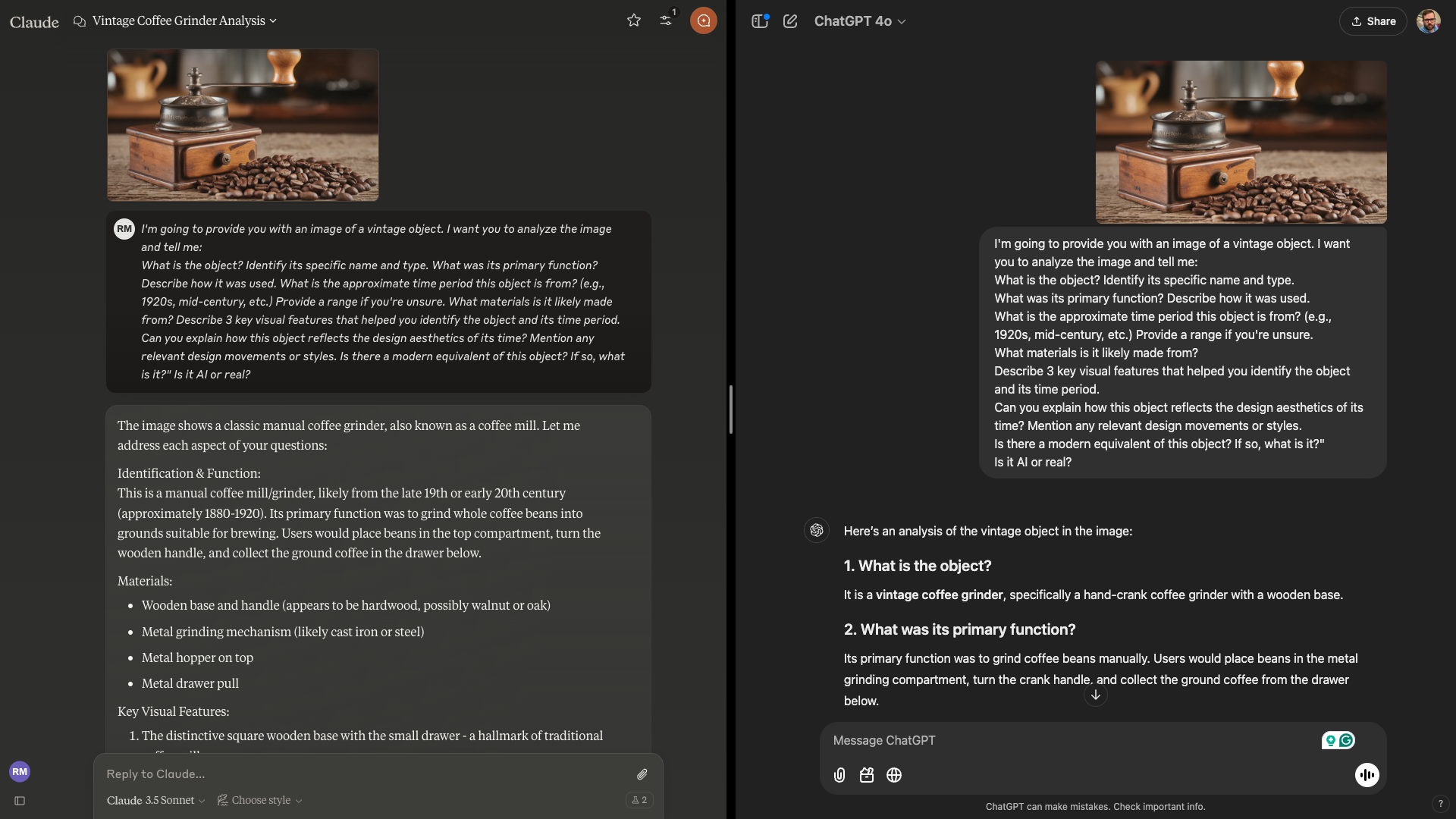Open ChatGPT tools box icon
The width and height of the screenshot is (1456, 819).
[x=867, y=775]
